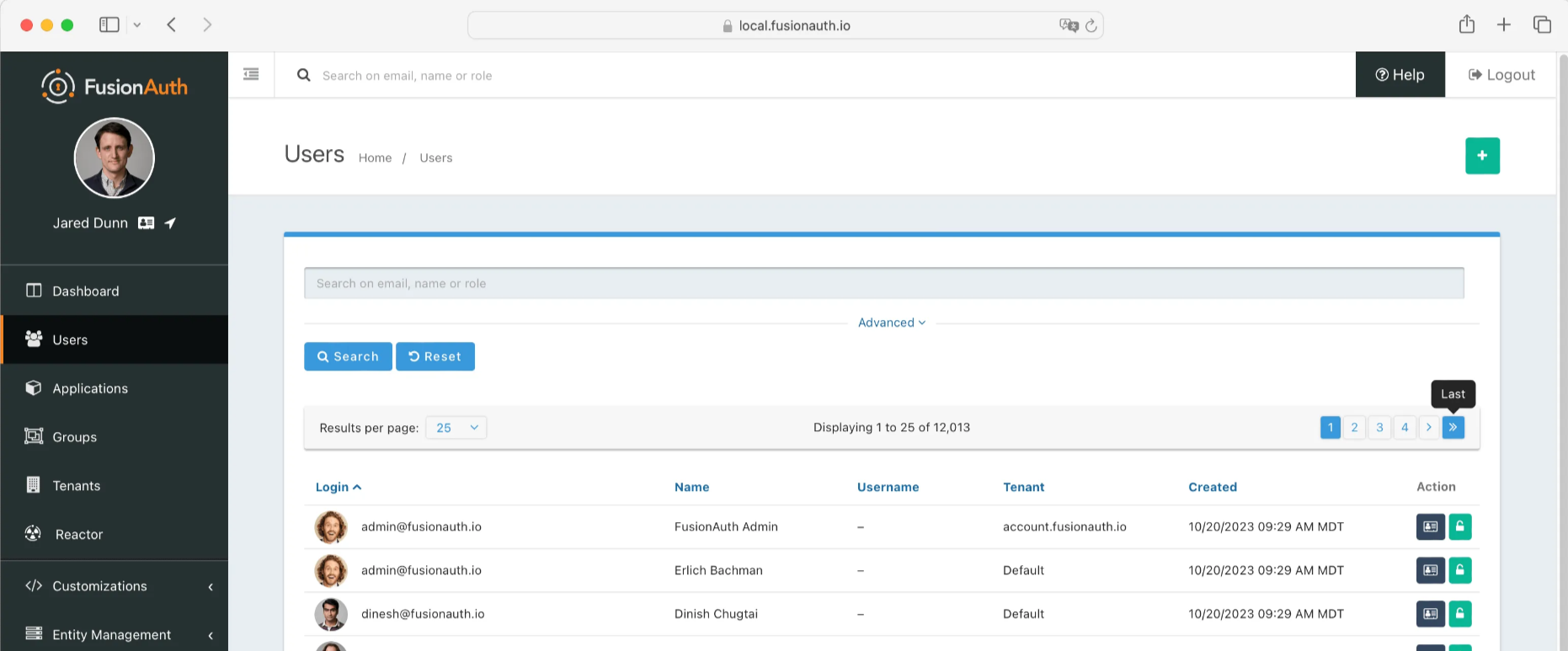The height and width of the screenshot is (651, 1568).
Task: Click Home in the breadcrumb
Action: point(375,157)
